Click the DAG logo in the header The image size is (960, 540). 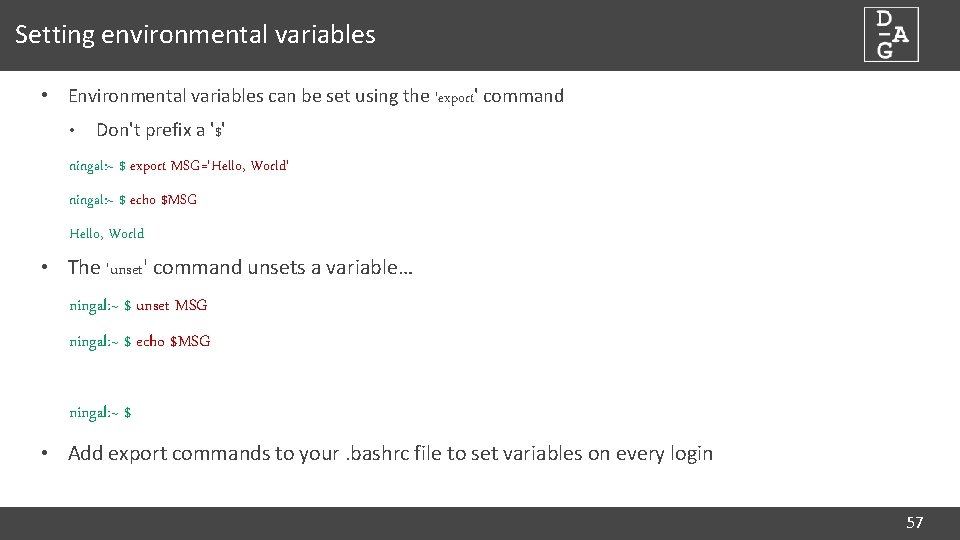(891, 35)
